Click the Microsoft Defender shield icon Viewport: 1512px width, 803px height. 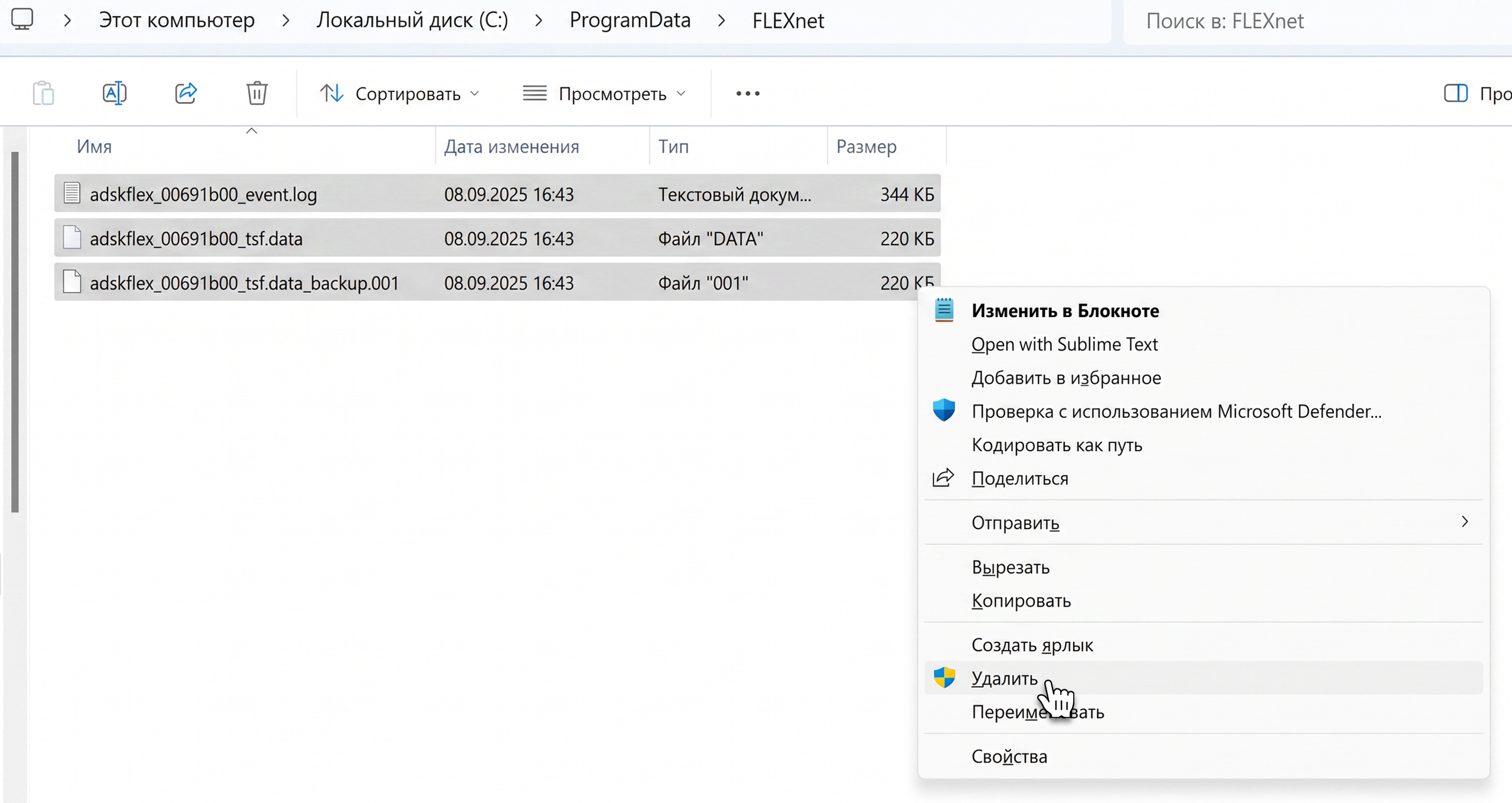click(x=944, y=410)
